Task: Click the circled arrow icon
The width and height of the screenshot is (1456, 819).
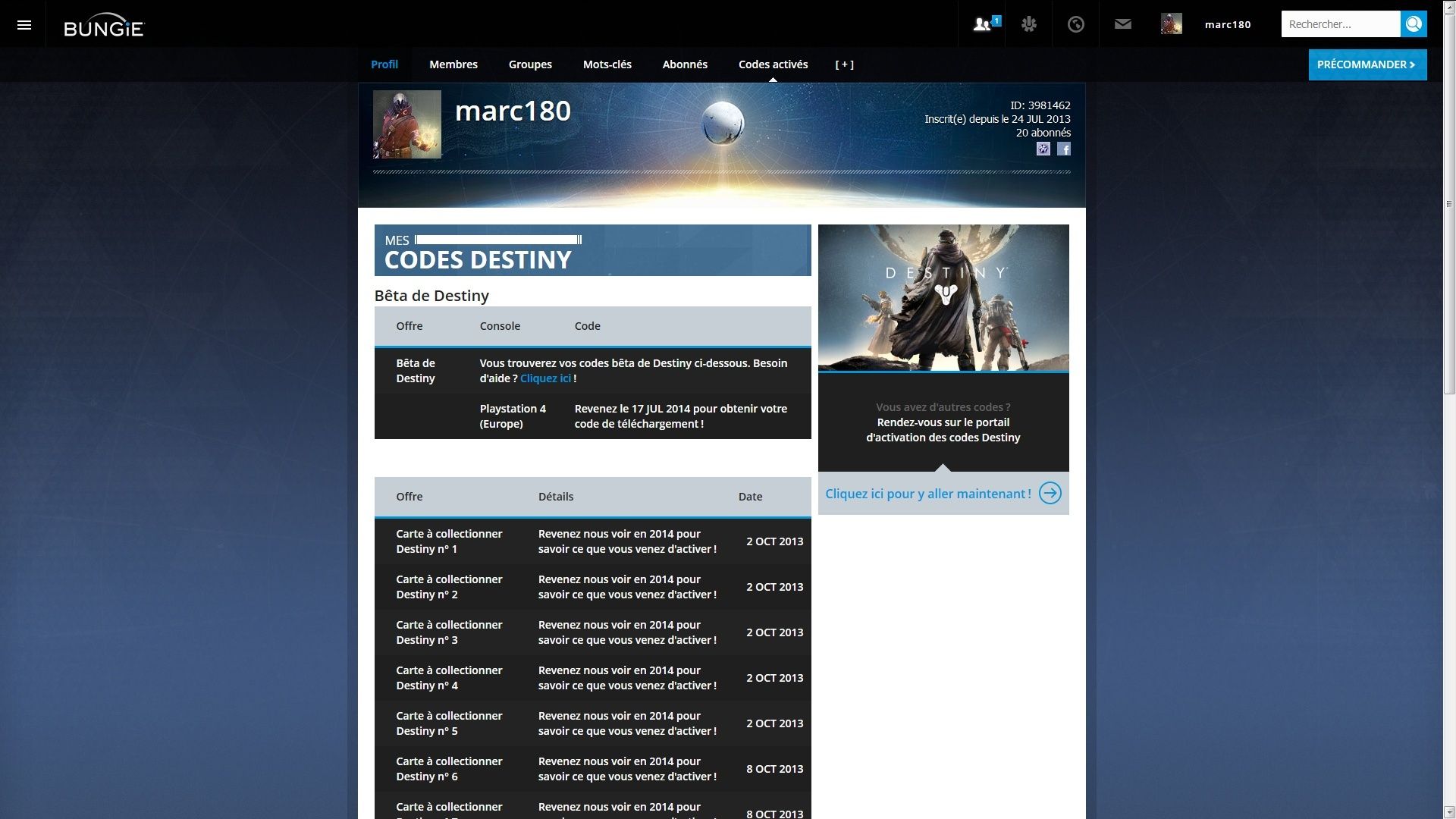Action: click(1050, 494)
